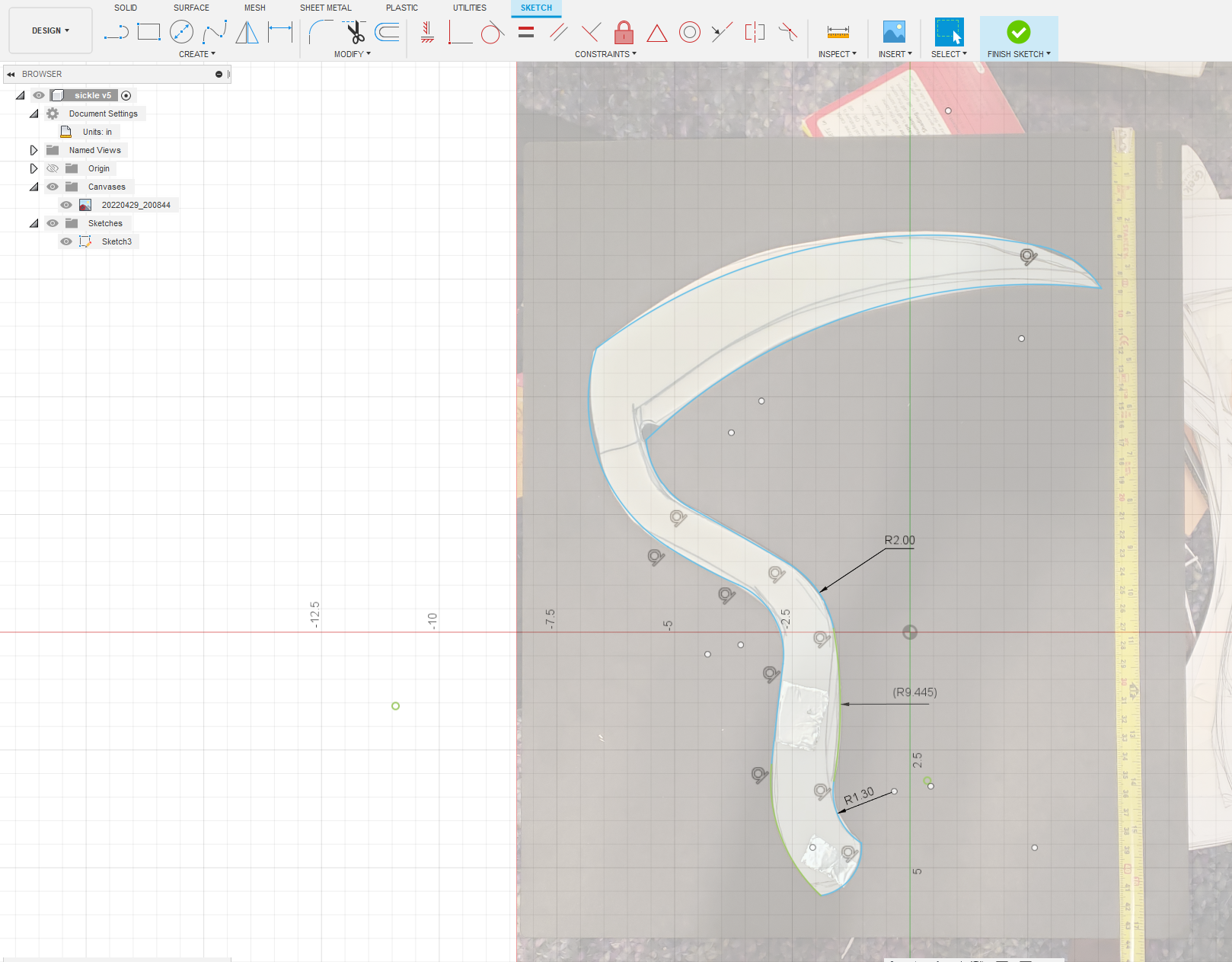Image resolution: width=1232 pixels, height=962 pixels.
Task: Switch to the SHEET METAL tab
Action: 325,8
